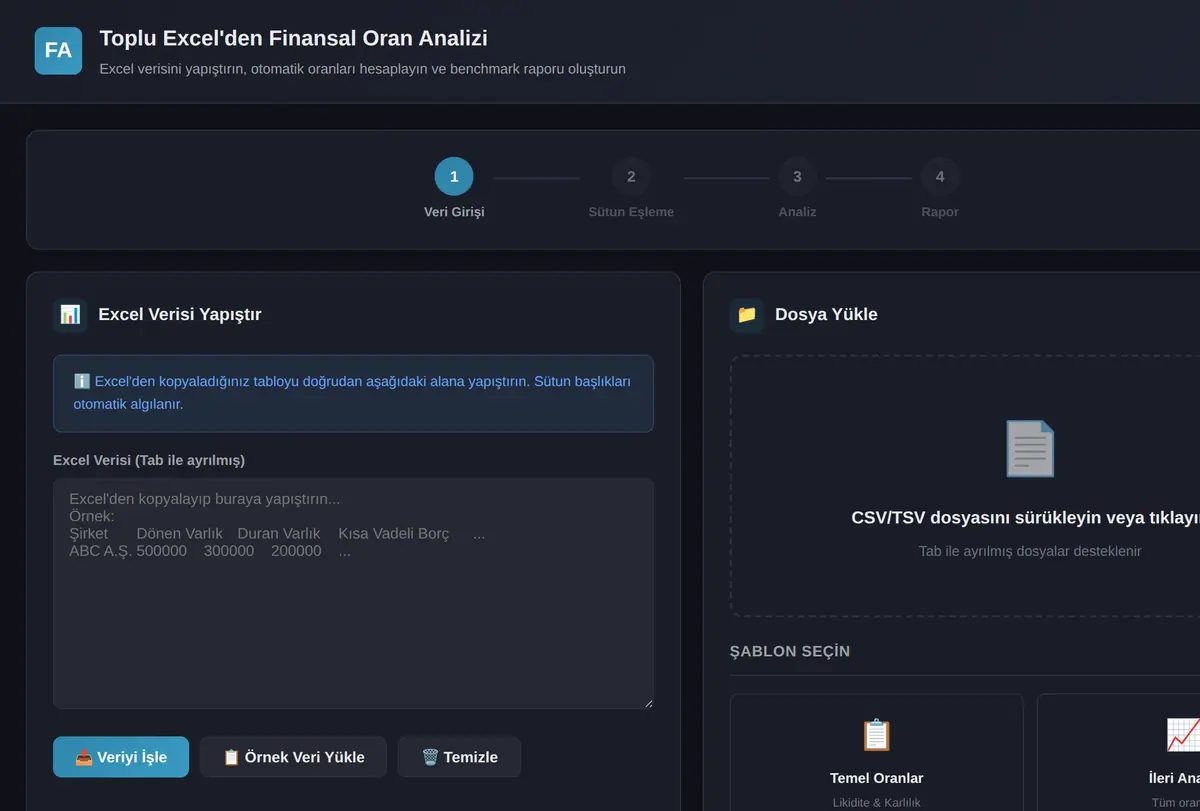Click the info icon in the paste hint
Screen dimensions: 1200x811
click(82, 381)
